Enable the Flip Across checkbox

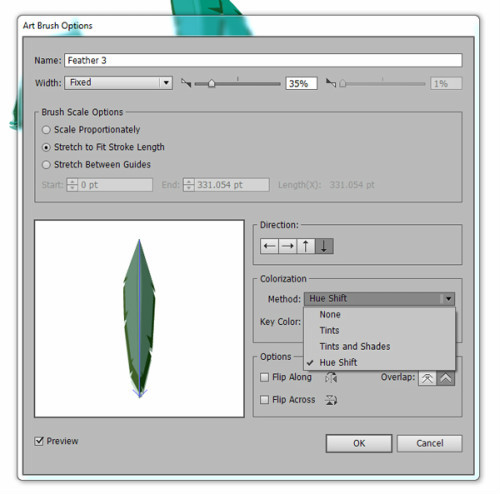coord(264,400)
